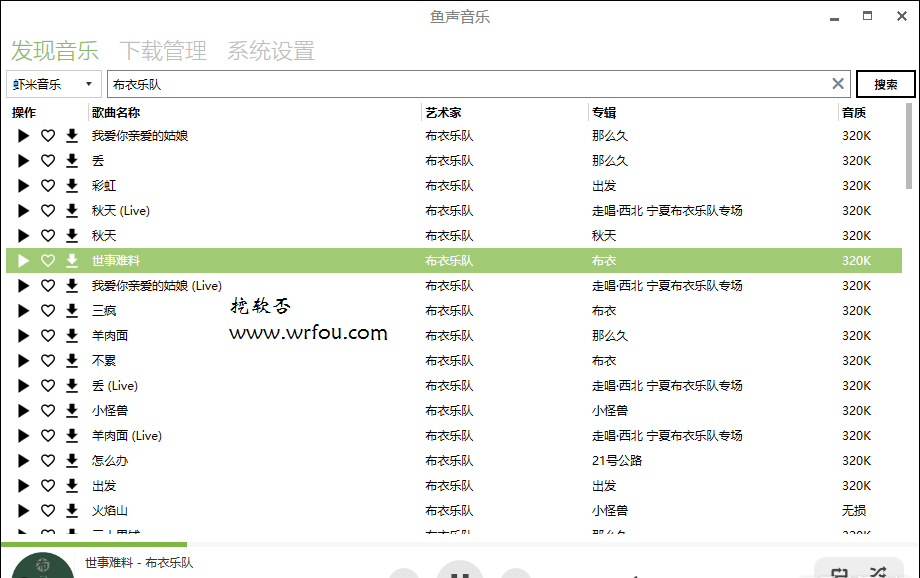This screenshot has width=920, height=578.
Task: Favorite the song 三疯
Action: (x=48, y=311)
